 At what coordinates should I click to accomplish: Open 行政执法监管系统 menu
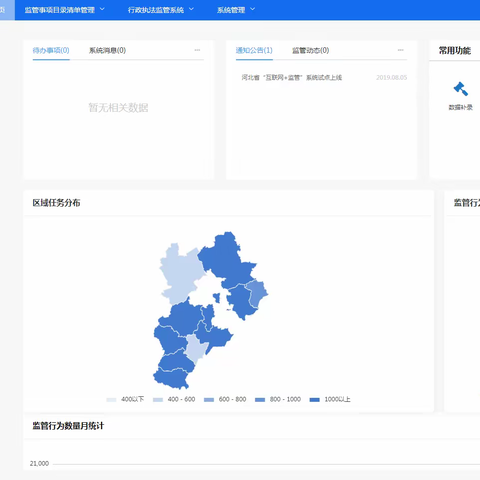point(156,10)
